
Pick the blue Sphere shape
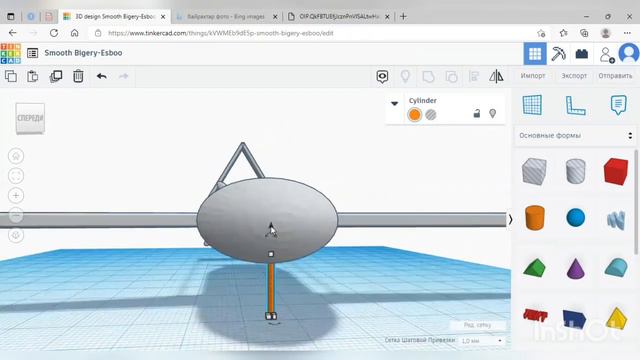coord(576,218)
